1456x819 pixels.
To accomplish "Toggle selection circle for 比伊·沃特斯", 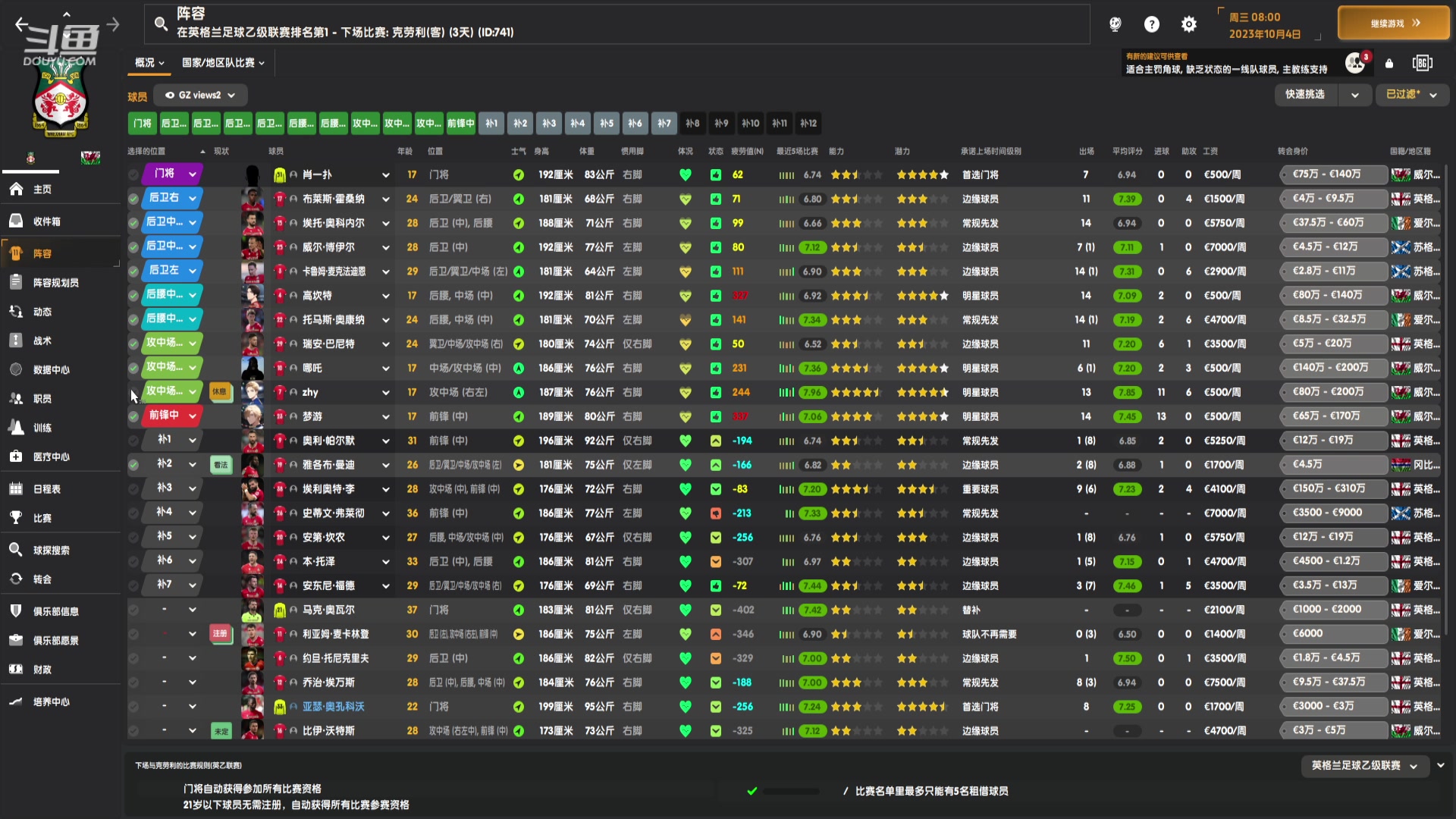I will tap(133, 731).
